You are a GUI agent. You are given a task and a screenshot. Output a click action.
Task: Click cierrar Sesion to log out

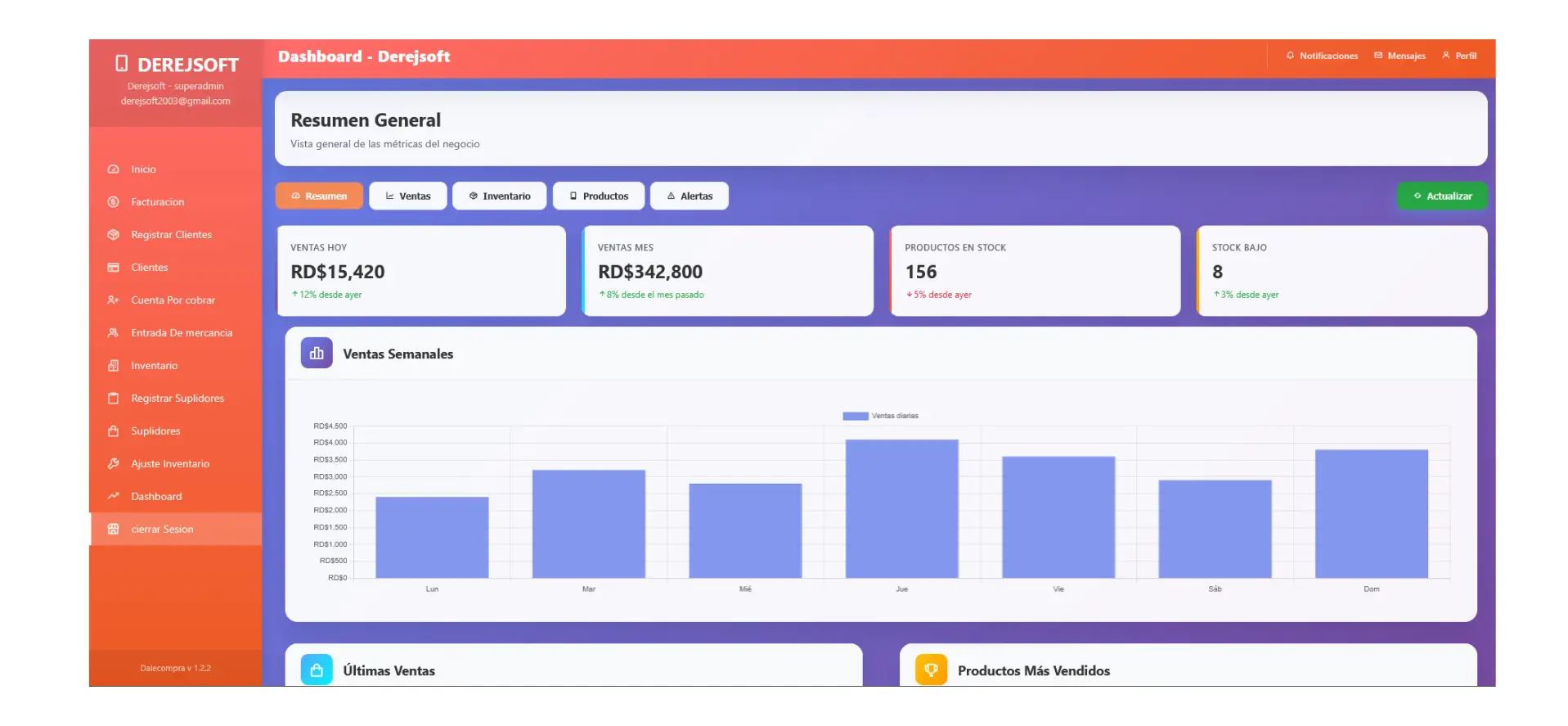tap(162, 530)
